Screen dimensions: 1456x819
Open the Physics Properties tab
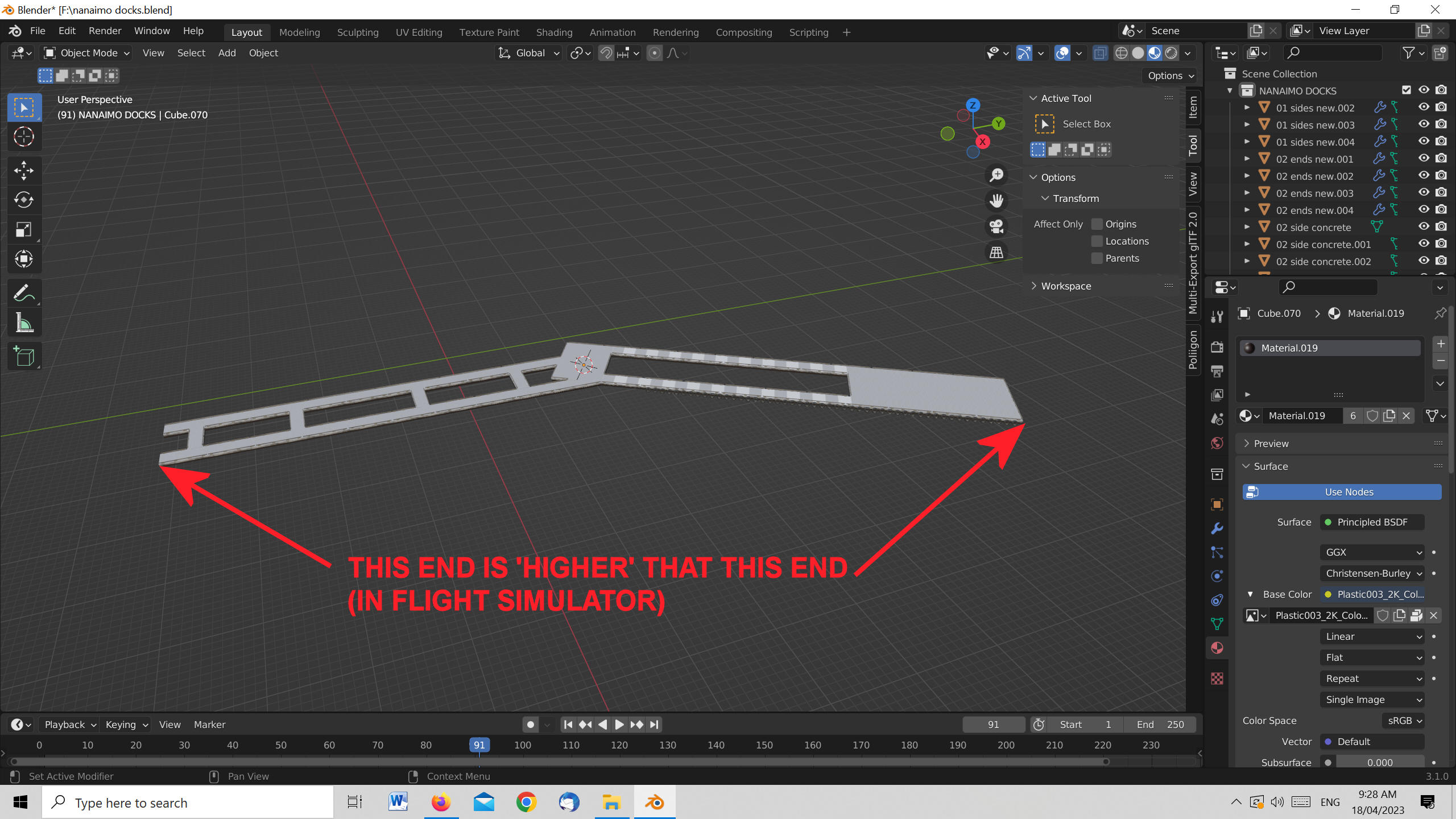click(1217, 576)
